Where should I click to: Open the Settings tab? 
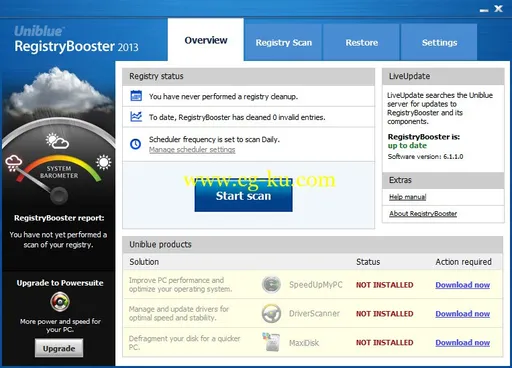(x=439, y=42)
